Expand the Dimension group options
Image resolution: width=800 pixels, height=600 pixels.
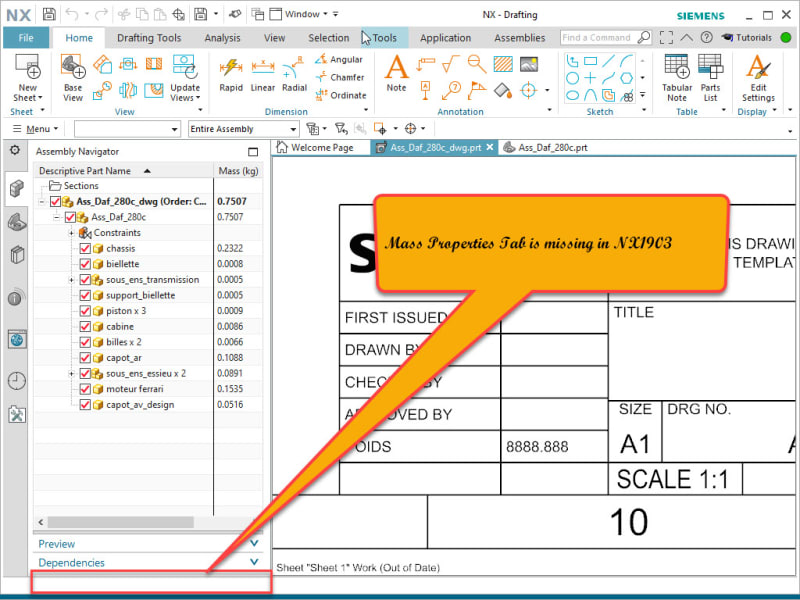[365, 110]
